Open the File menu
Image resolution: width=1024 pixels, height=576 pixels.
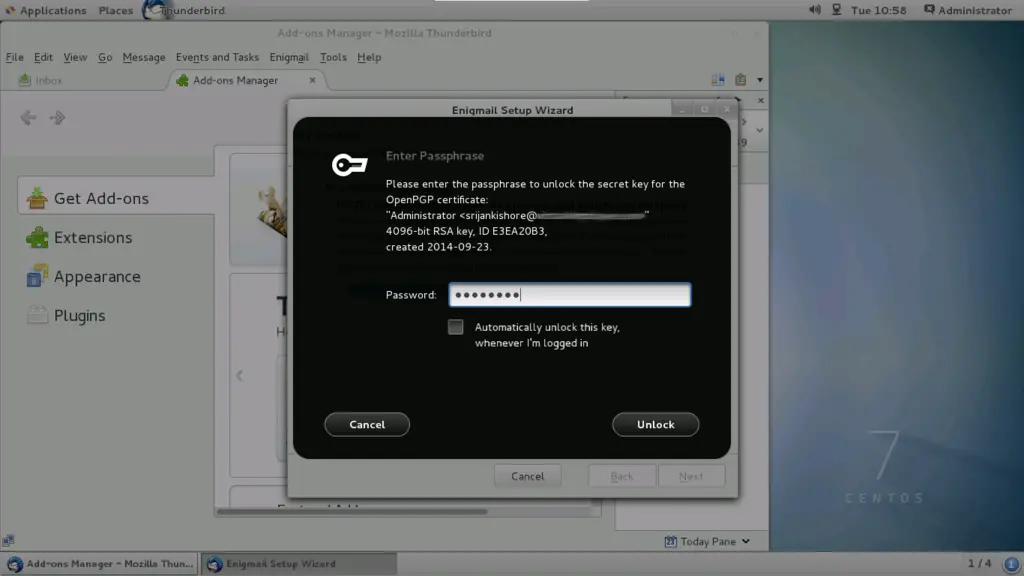pos(14,57)
